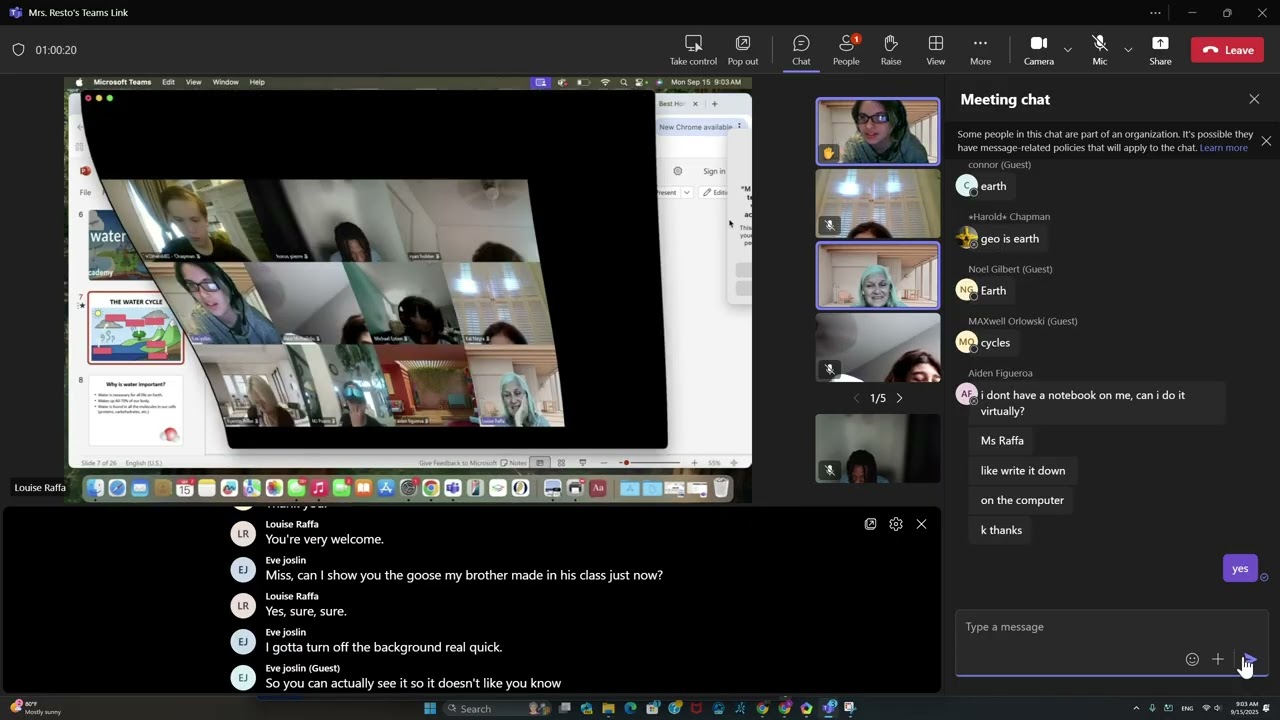The image size is (1280, 720).
Task: Open Finder in the shared Mac dock
Action: tap(95, 488)
